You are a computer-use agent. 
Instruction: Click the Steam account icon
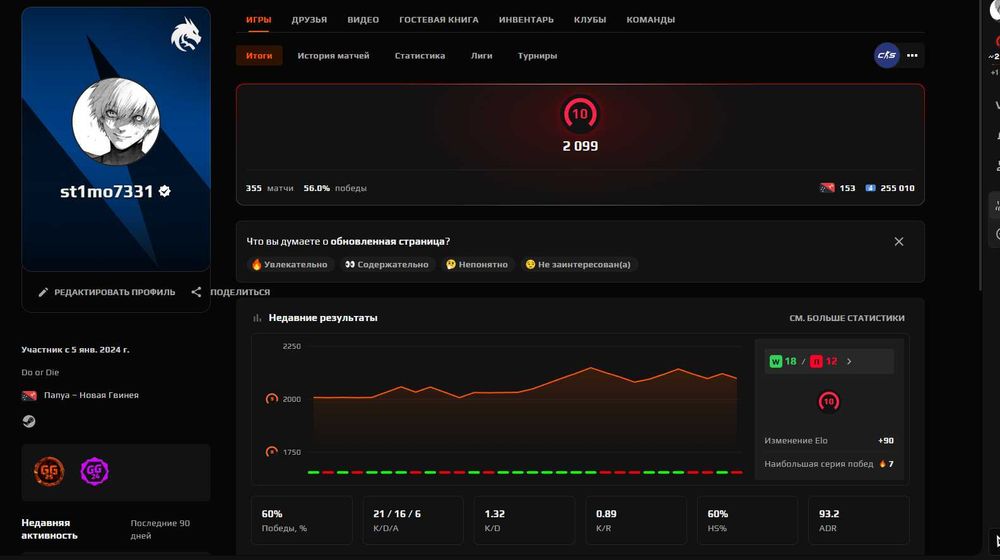(29, 421)
